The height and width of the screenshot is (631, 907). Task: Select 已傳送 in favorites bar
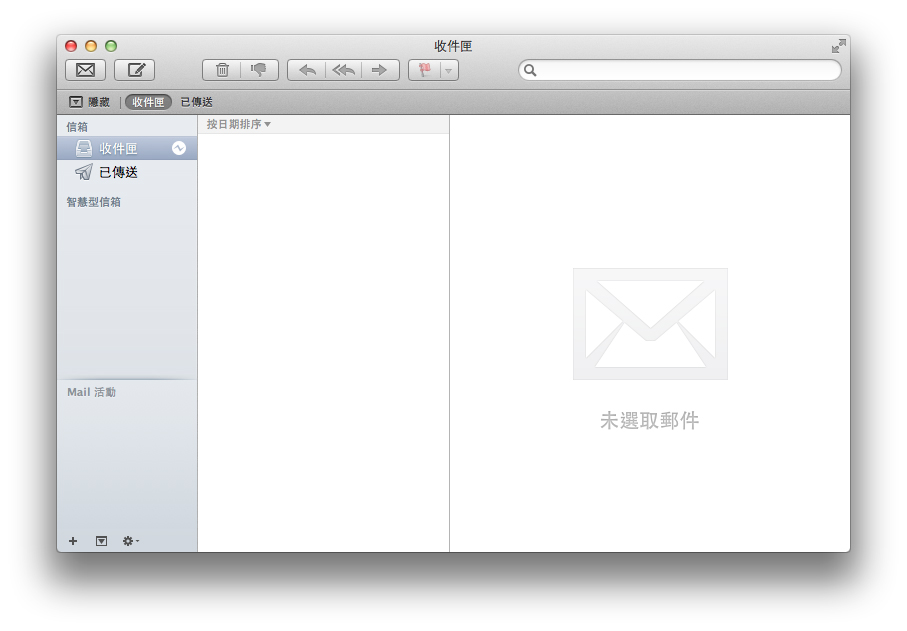pyautogui.click(x=196, y=102)
